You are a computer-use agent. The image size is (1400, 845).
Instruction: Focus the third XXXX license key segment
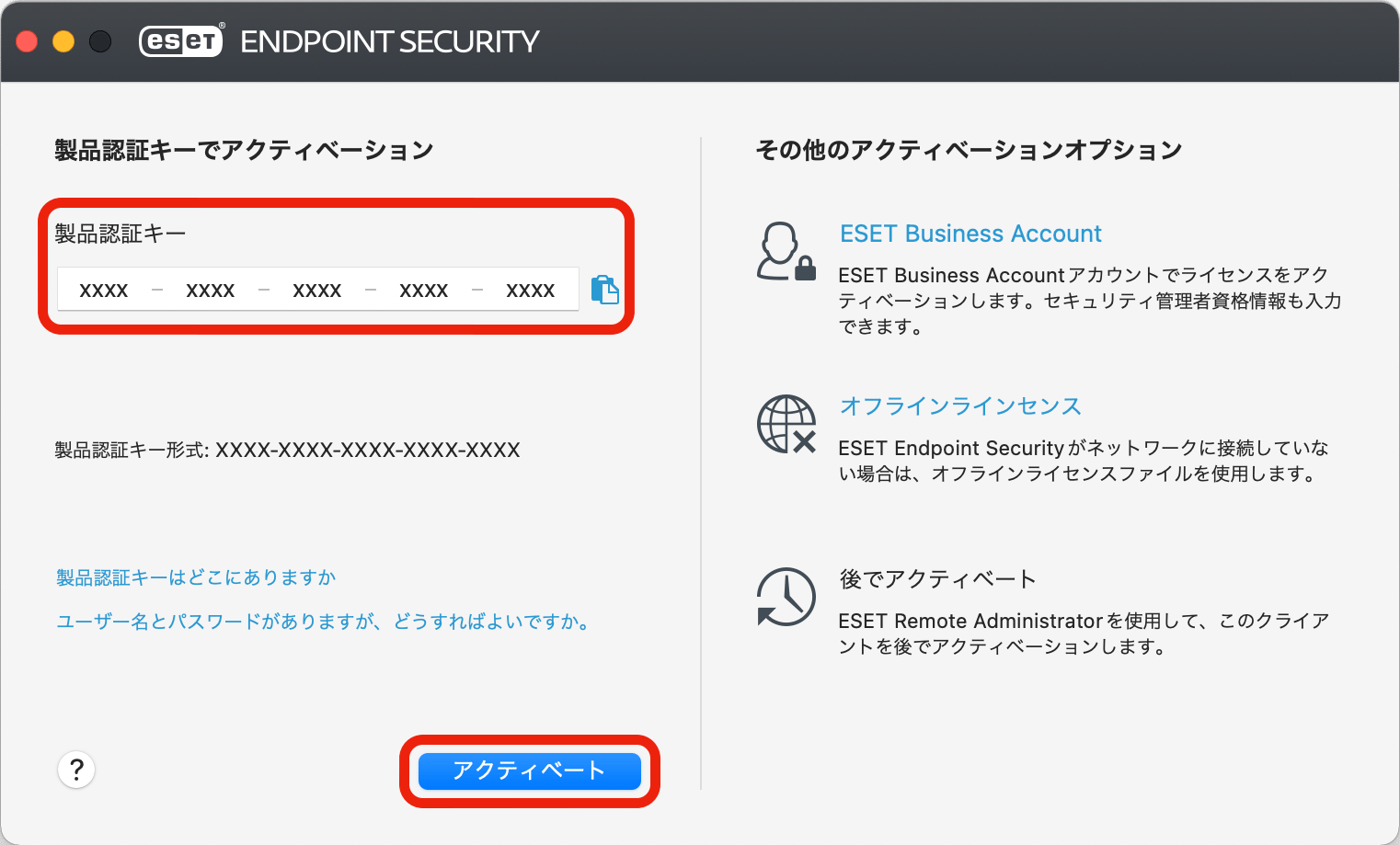[x=317, y=291]
